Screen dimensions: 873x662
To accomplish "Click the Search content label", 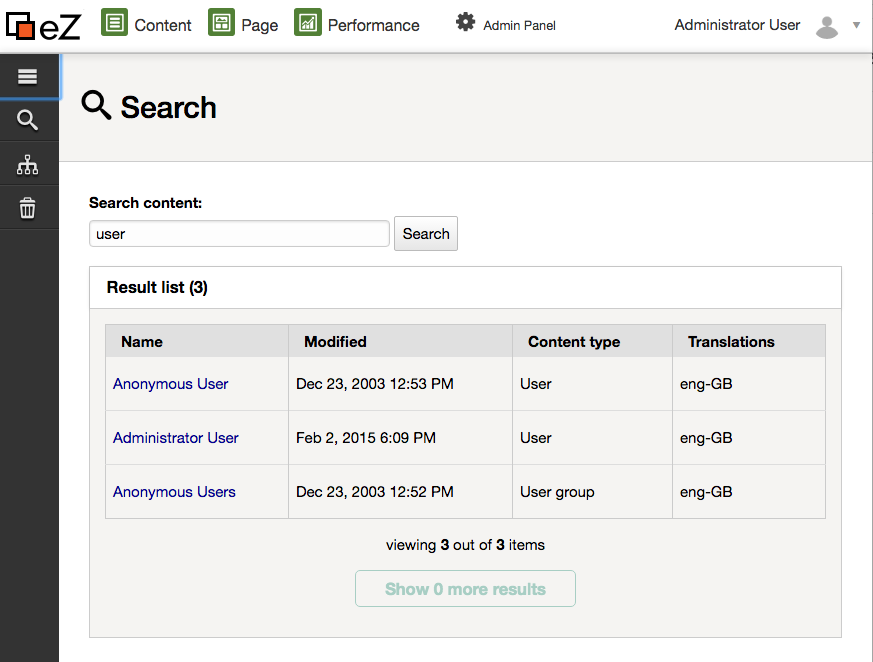I will (x=145, y=203).
